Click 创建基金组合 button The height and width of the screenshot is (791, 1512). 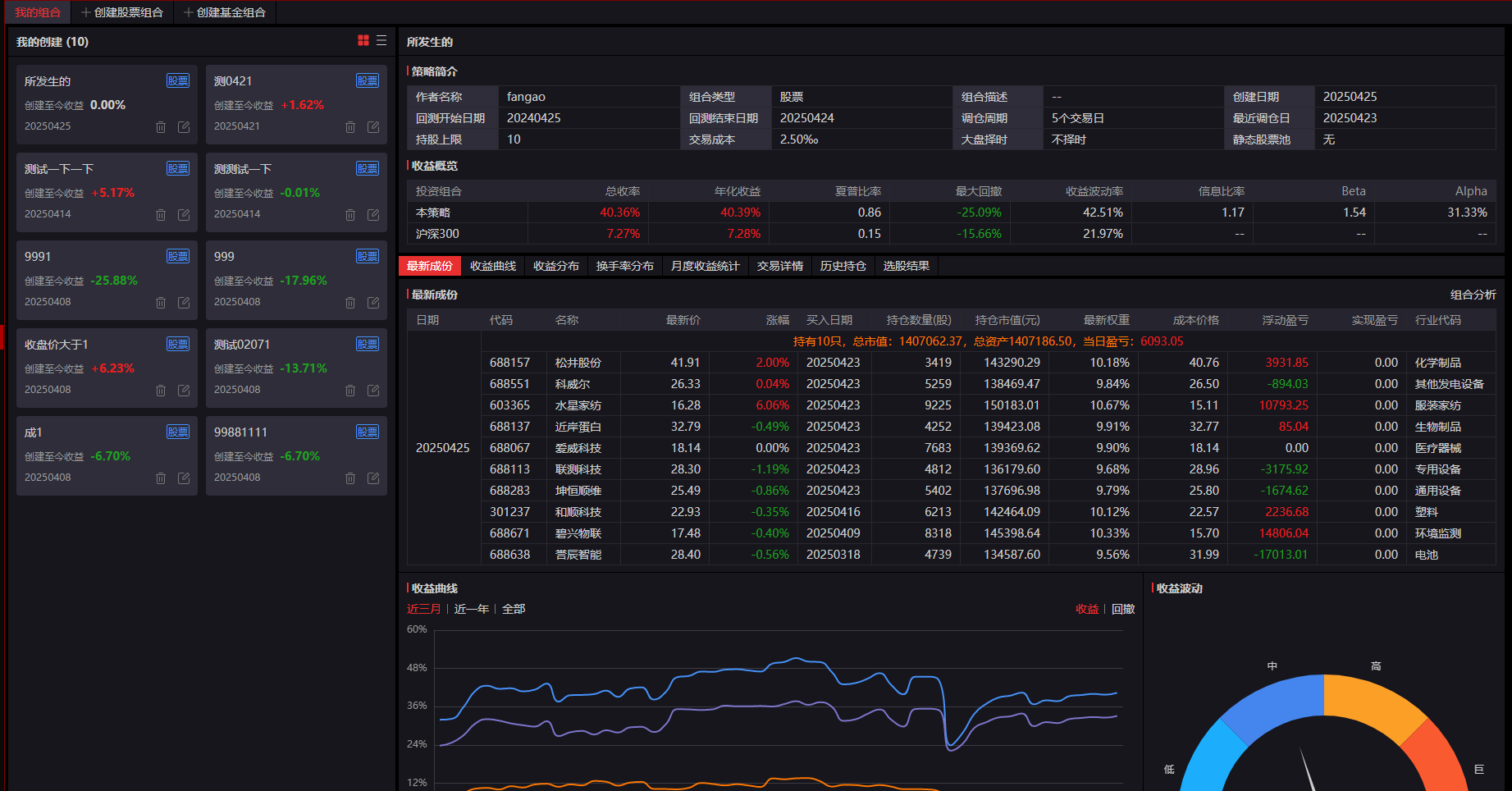click(225, 12)
